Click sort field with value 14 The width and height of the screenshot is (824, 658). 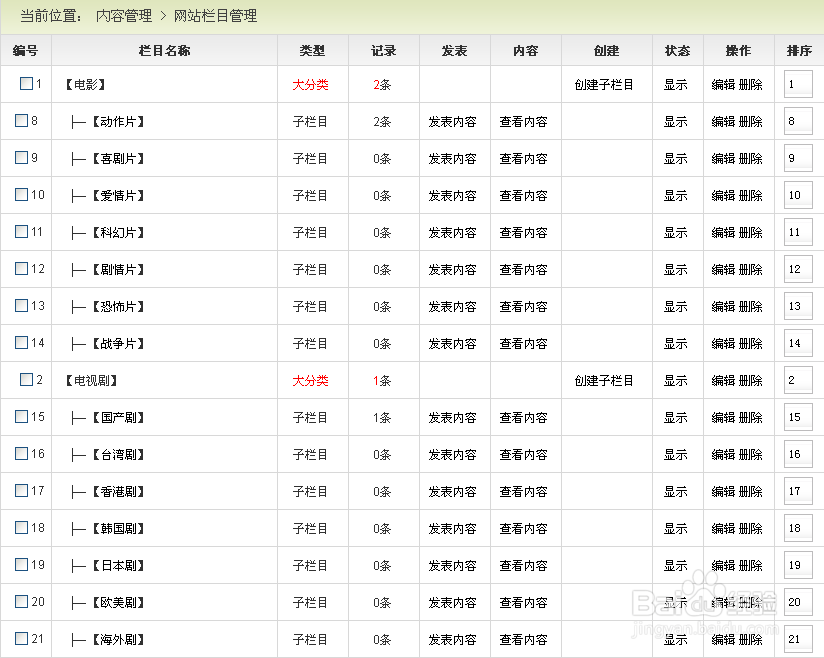[798, 343]
